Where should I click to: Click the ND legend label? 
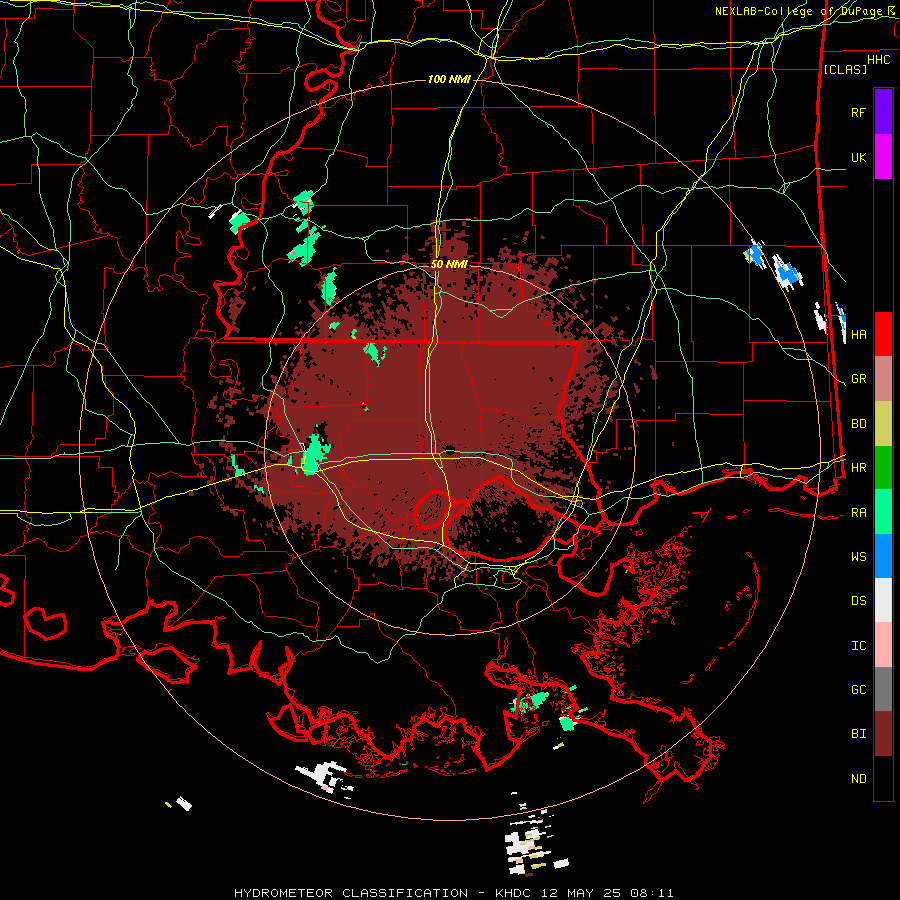(858, 778)
